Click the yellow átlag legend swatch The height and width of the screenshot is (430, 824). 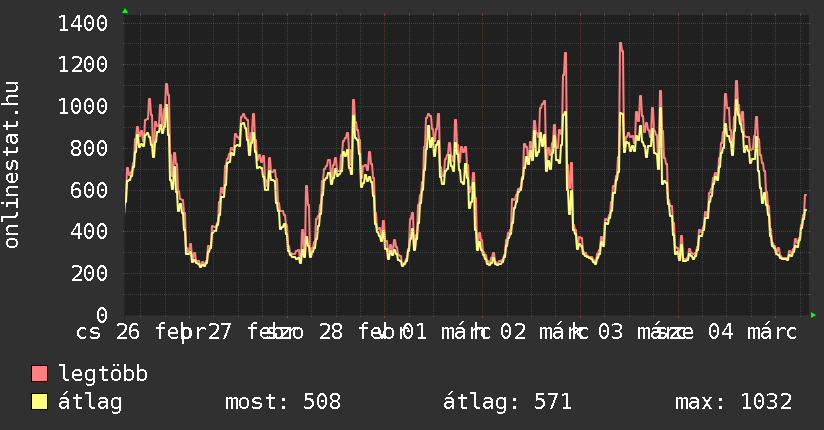(x=39, y=402)
